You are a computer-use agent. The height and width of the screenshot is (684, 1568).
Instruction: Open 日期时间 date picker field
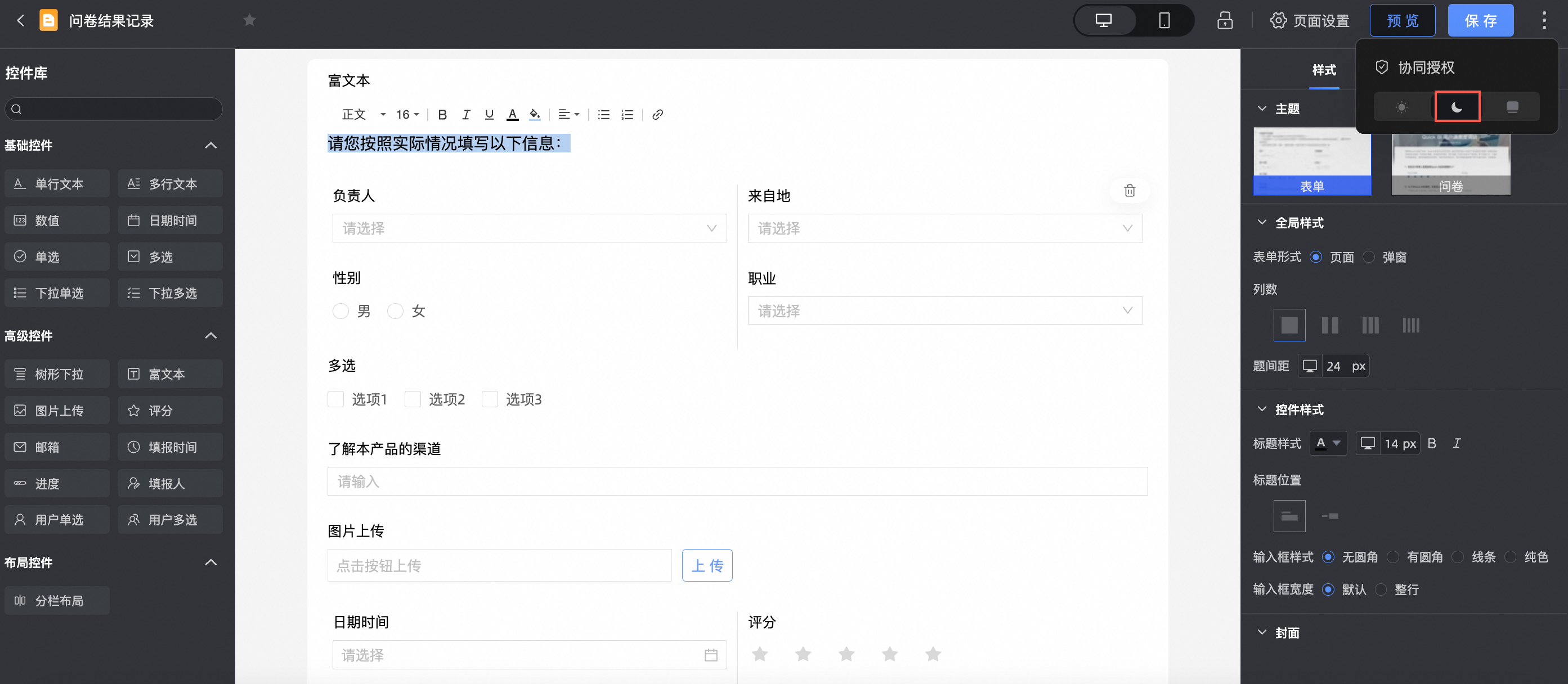(530, 655)
